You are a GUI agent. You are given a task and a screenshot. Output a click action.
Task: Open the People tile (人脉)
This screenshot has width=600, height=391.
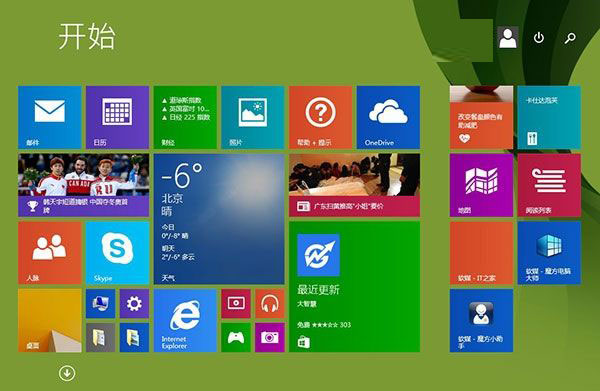pos(50,253)
